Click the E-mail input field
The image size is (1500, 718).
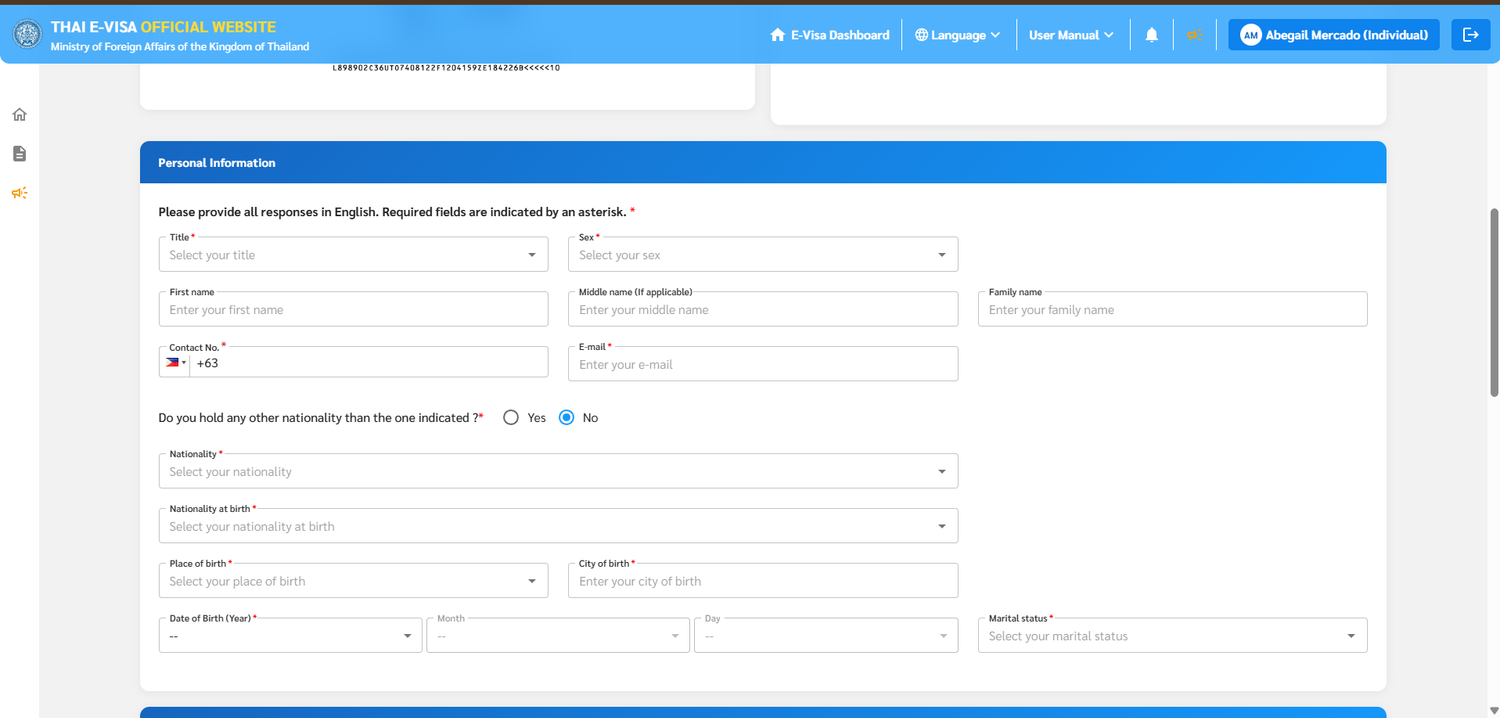point(763,364)
